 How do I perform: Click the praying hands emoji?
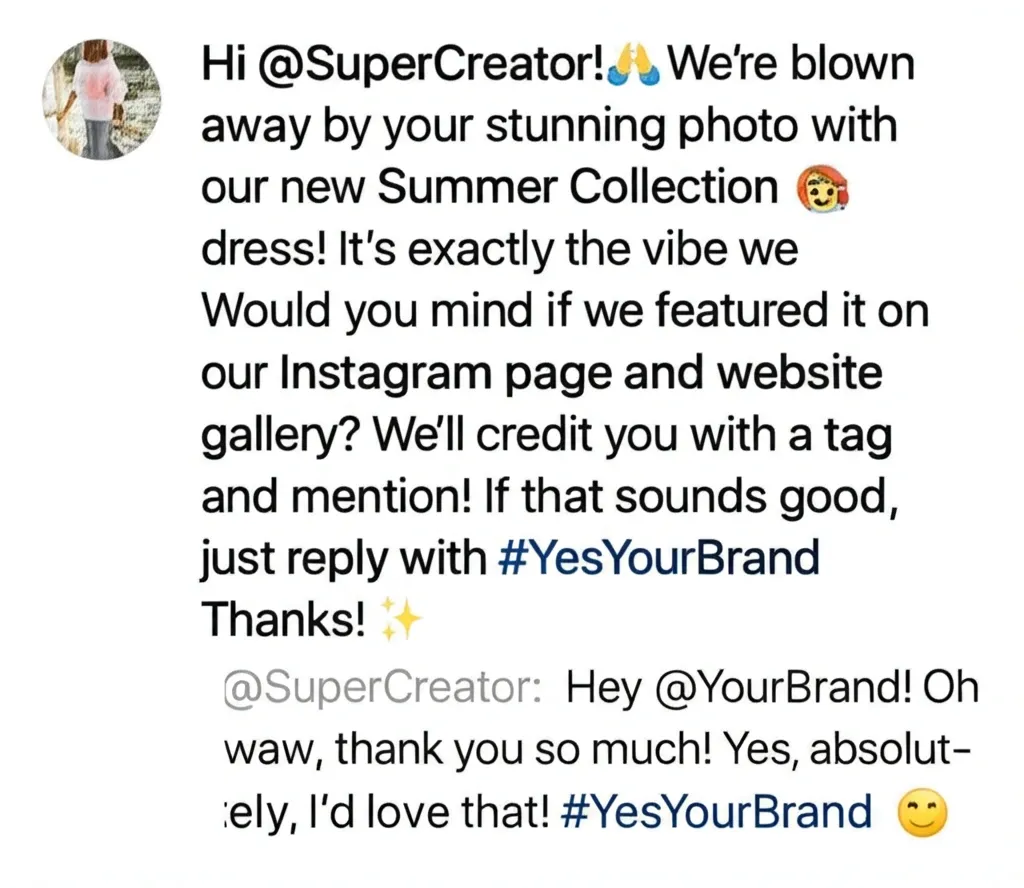(633, 65)
